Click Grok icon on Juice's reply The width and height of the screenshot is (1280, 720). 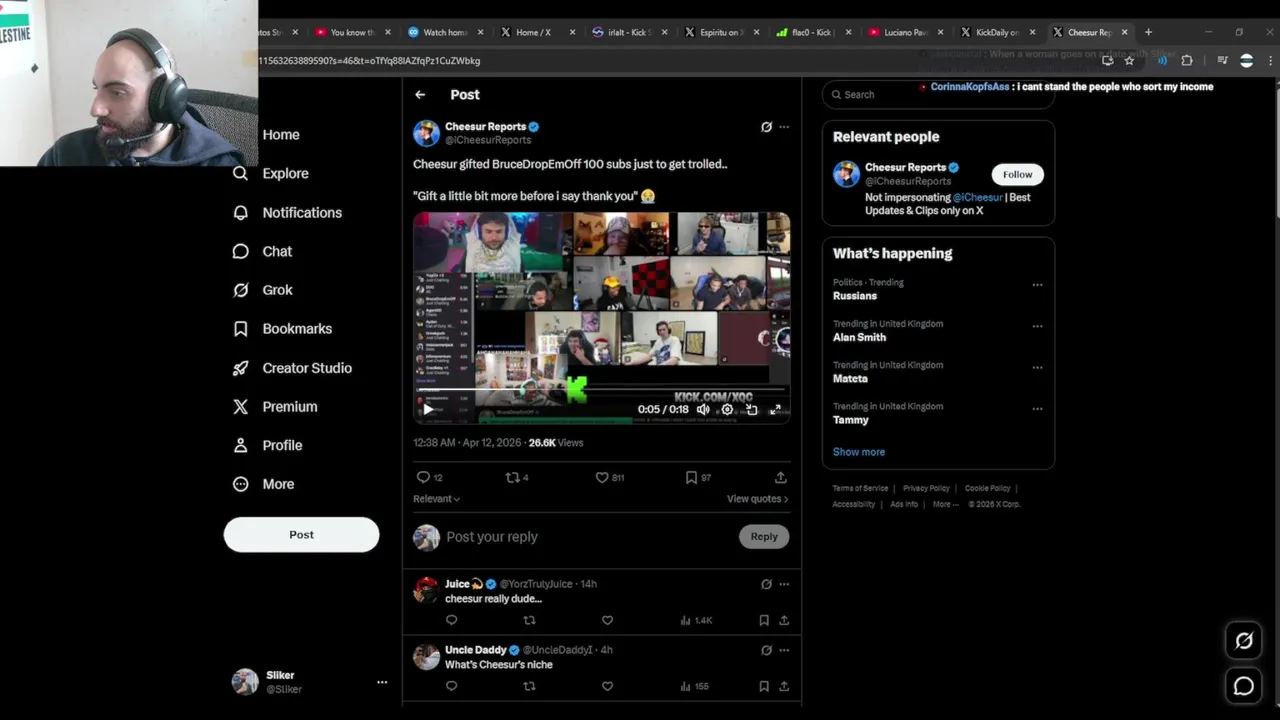(x=766, y=584)
